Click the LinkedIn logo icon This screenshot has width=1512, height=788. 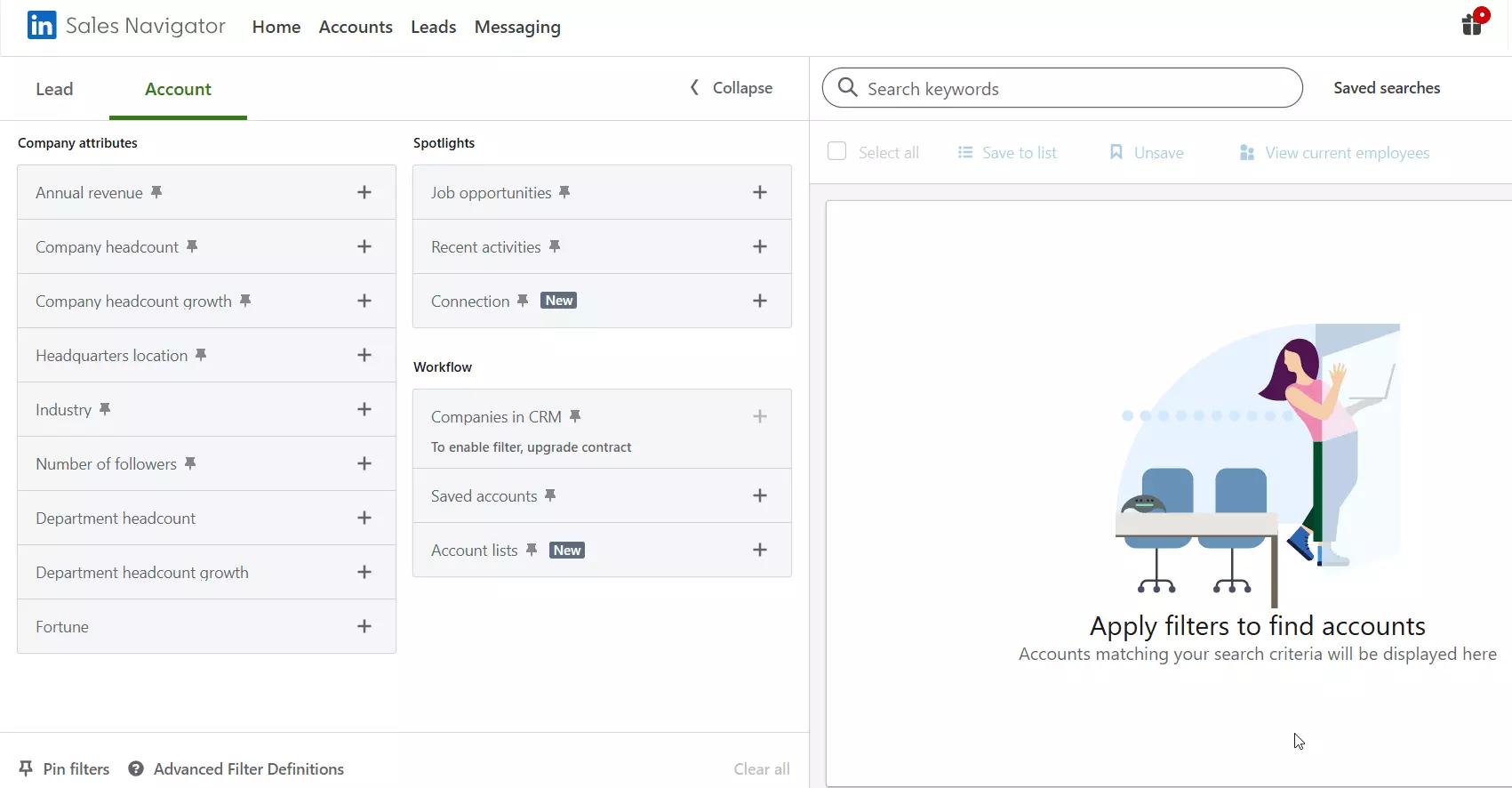point(42,26)
